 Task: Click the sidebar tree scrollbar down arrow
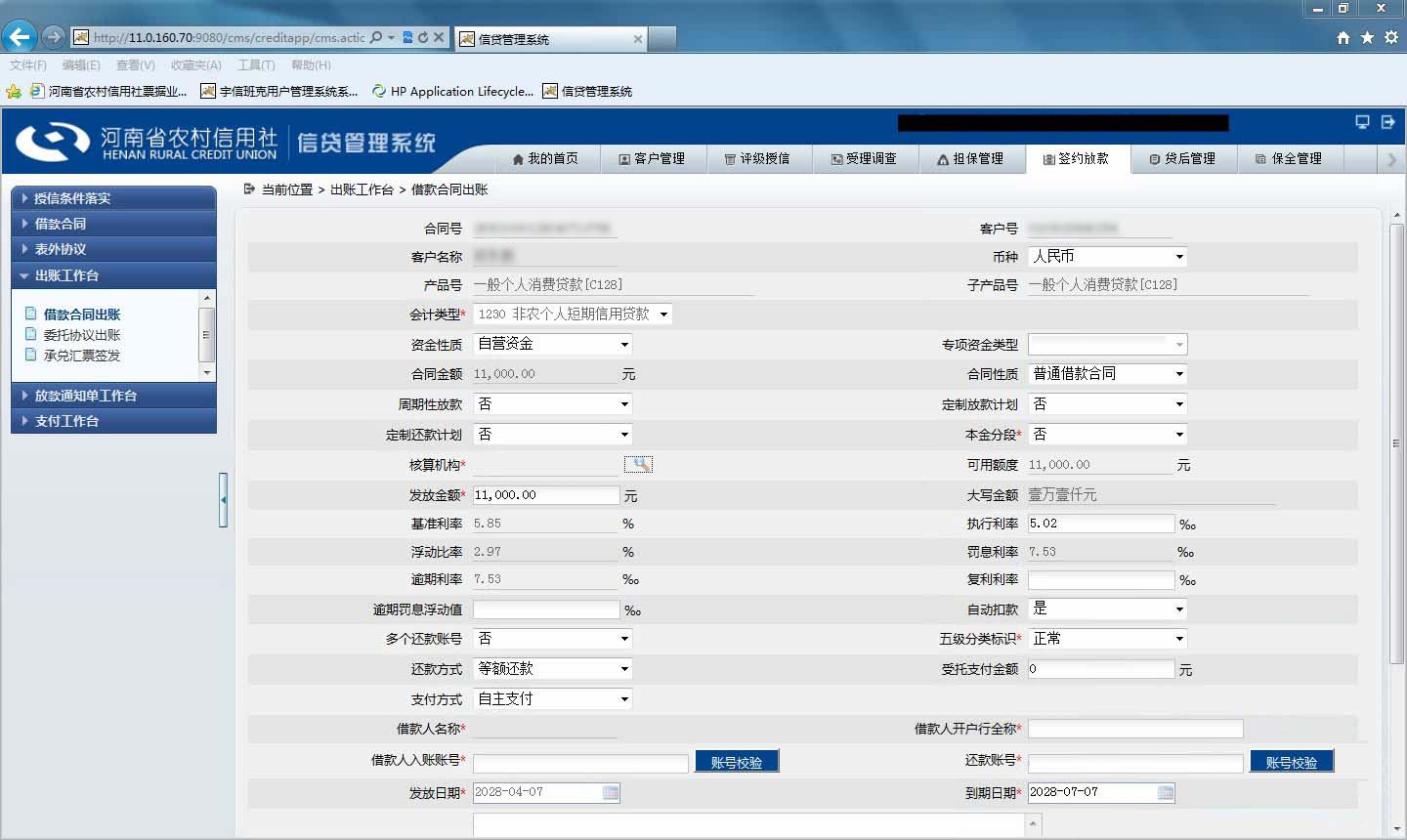click(x=206, y=373)
